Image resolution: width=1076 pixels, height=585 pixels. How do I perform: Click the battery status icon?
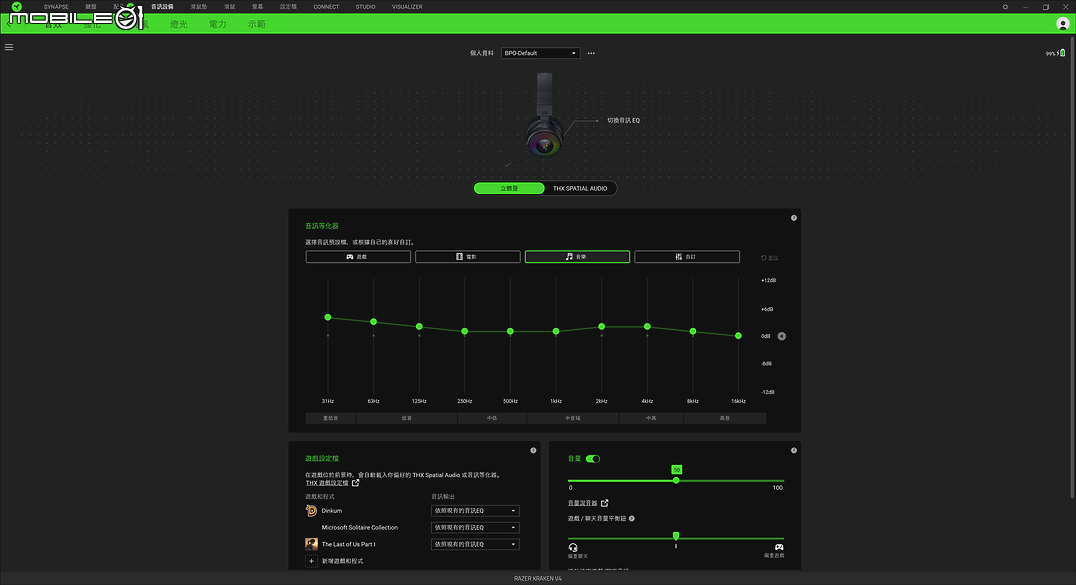click(1062, 53)
